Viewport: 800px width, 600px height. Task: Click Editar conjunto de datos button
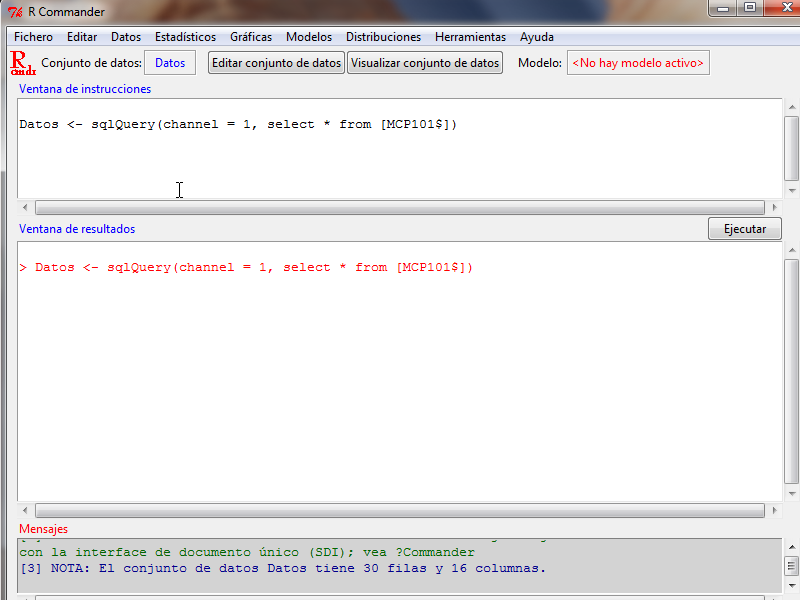click(276, 63)
